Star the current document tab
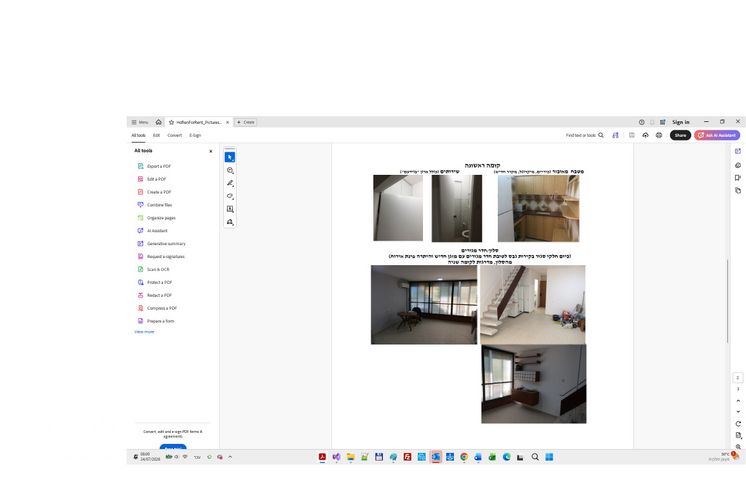The height and width of the screenshot is (480, 746). (x=171, y=122)
